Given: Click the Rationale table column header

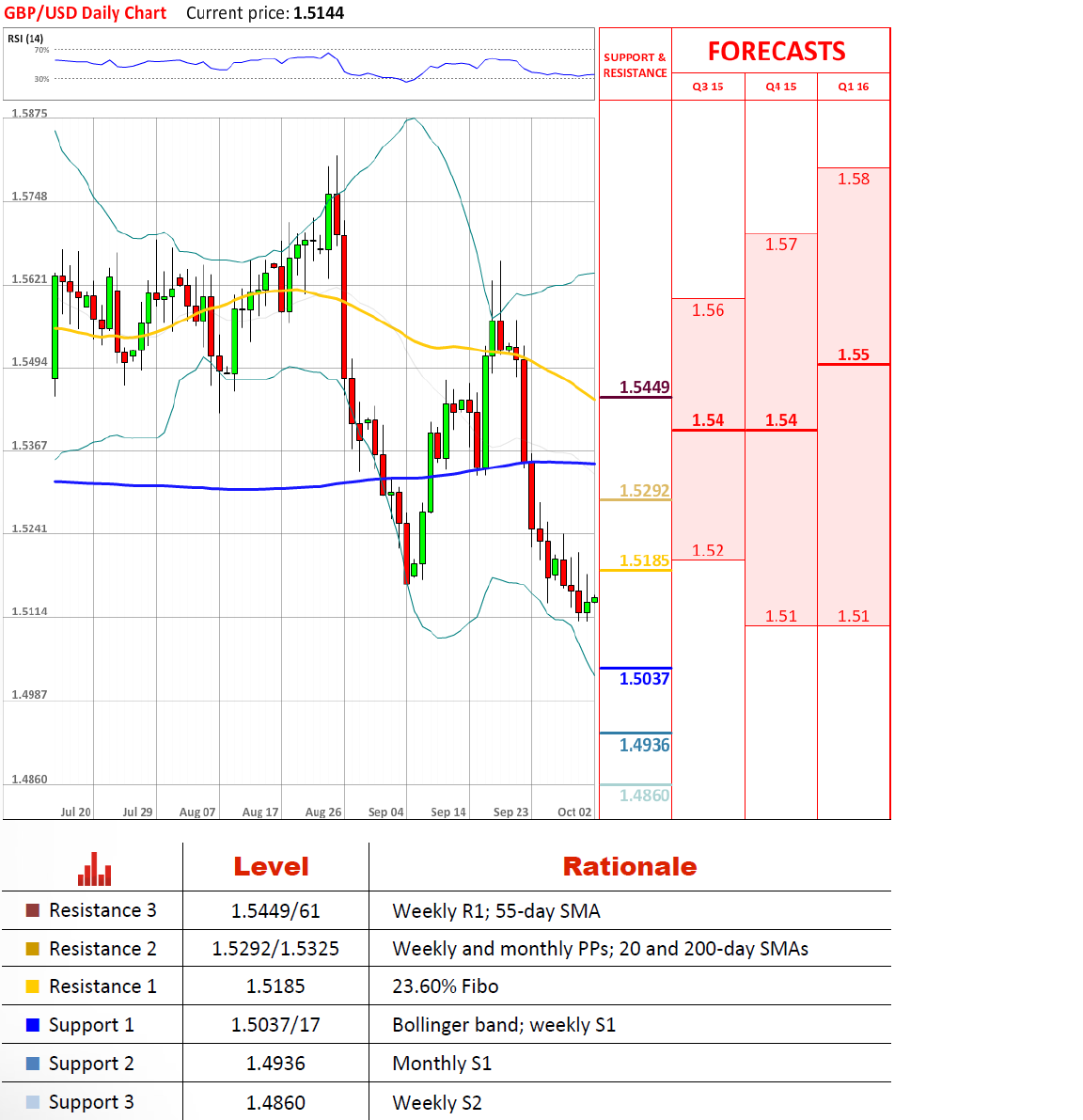Looking at the screenshot, I should click(630, 866).
